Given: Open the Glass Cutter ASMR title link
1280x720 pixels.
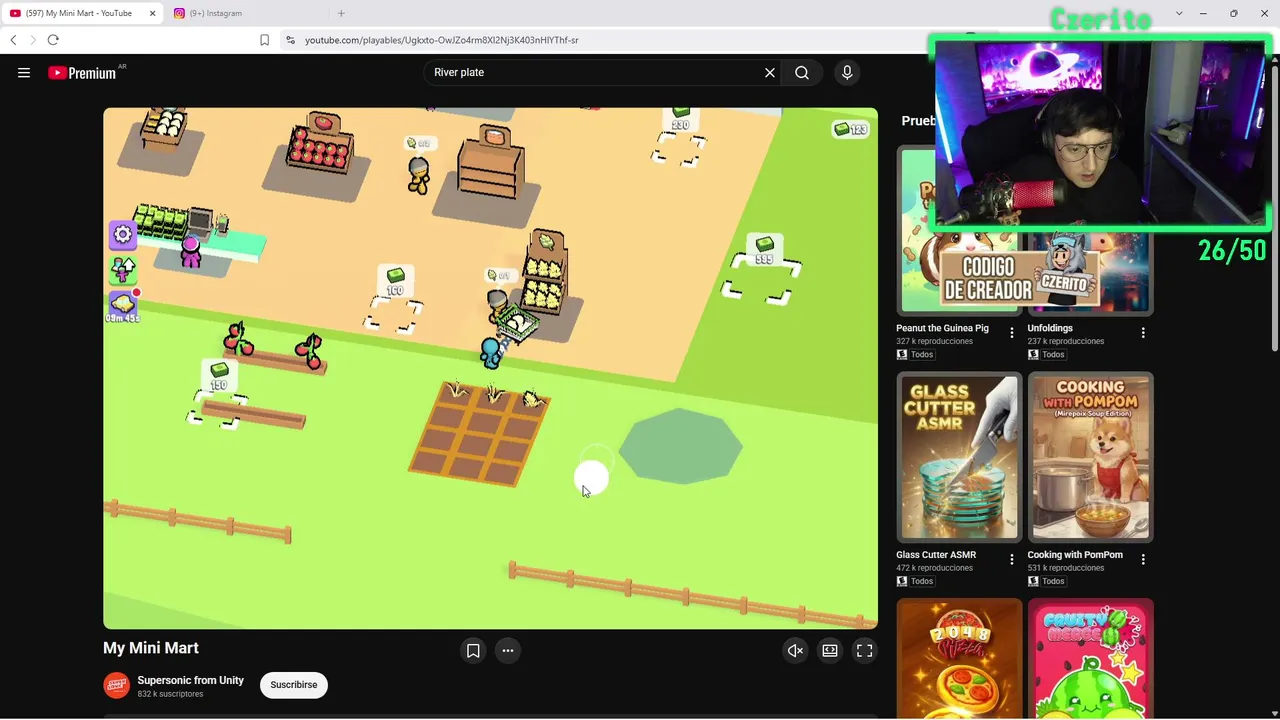Looking at the screenshot, I should 936,555.
